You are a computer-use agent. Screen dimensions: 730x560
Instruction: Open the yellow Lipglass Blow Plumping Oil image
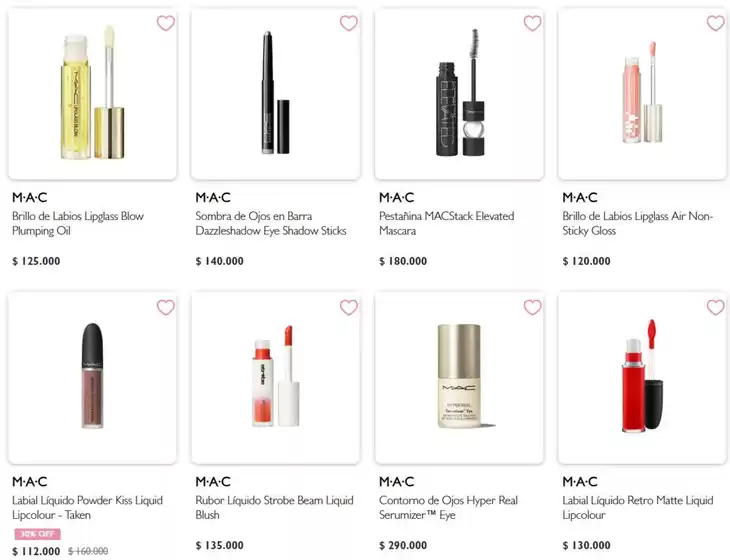pos(92,94)
